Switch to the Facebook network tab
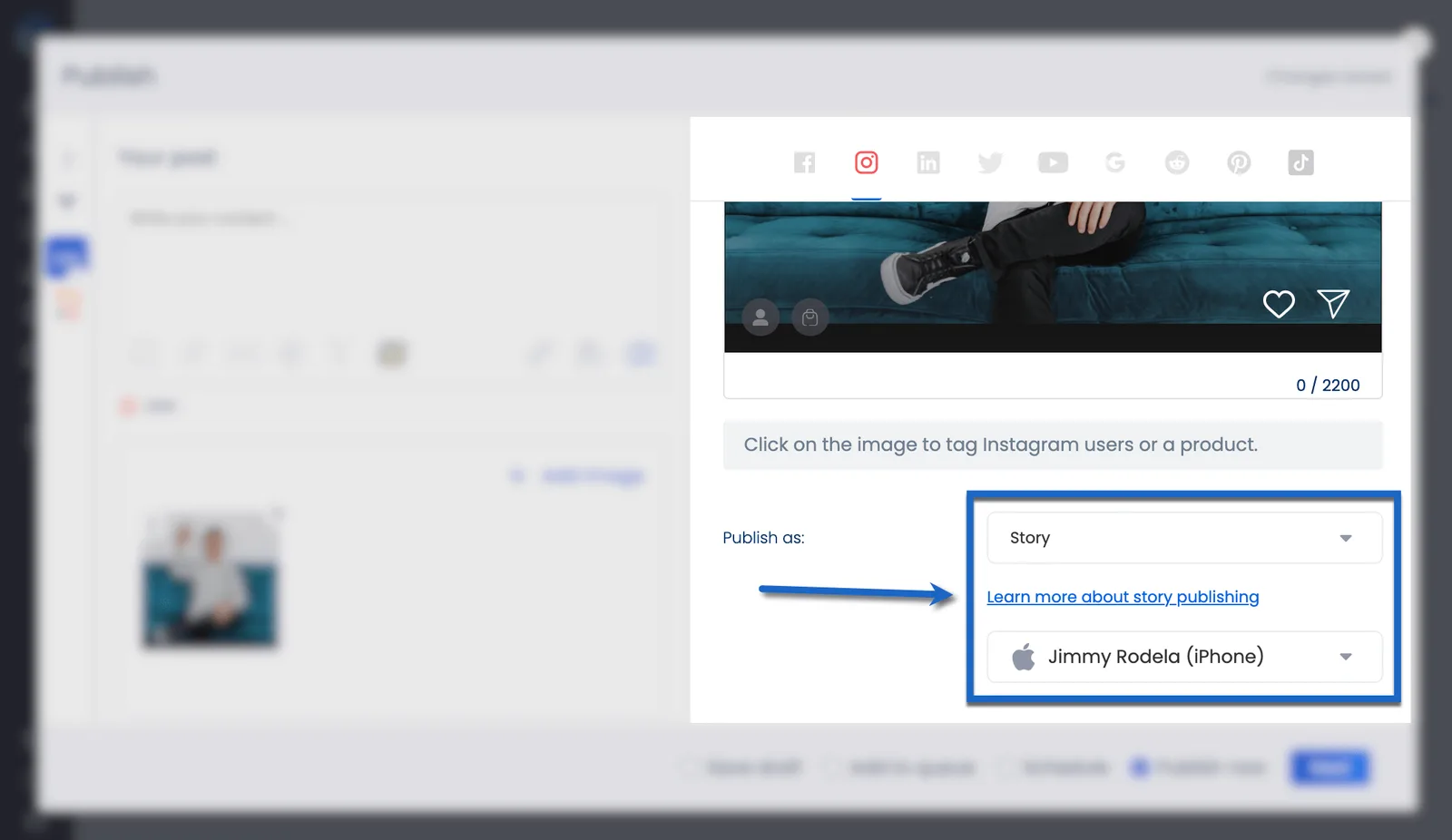This screenshot has height=840, width=1452. 804,162
